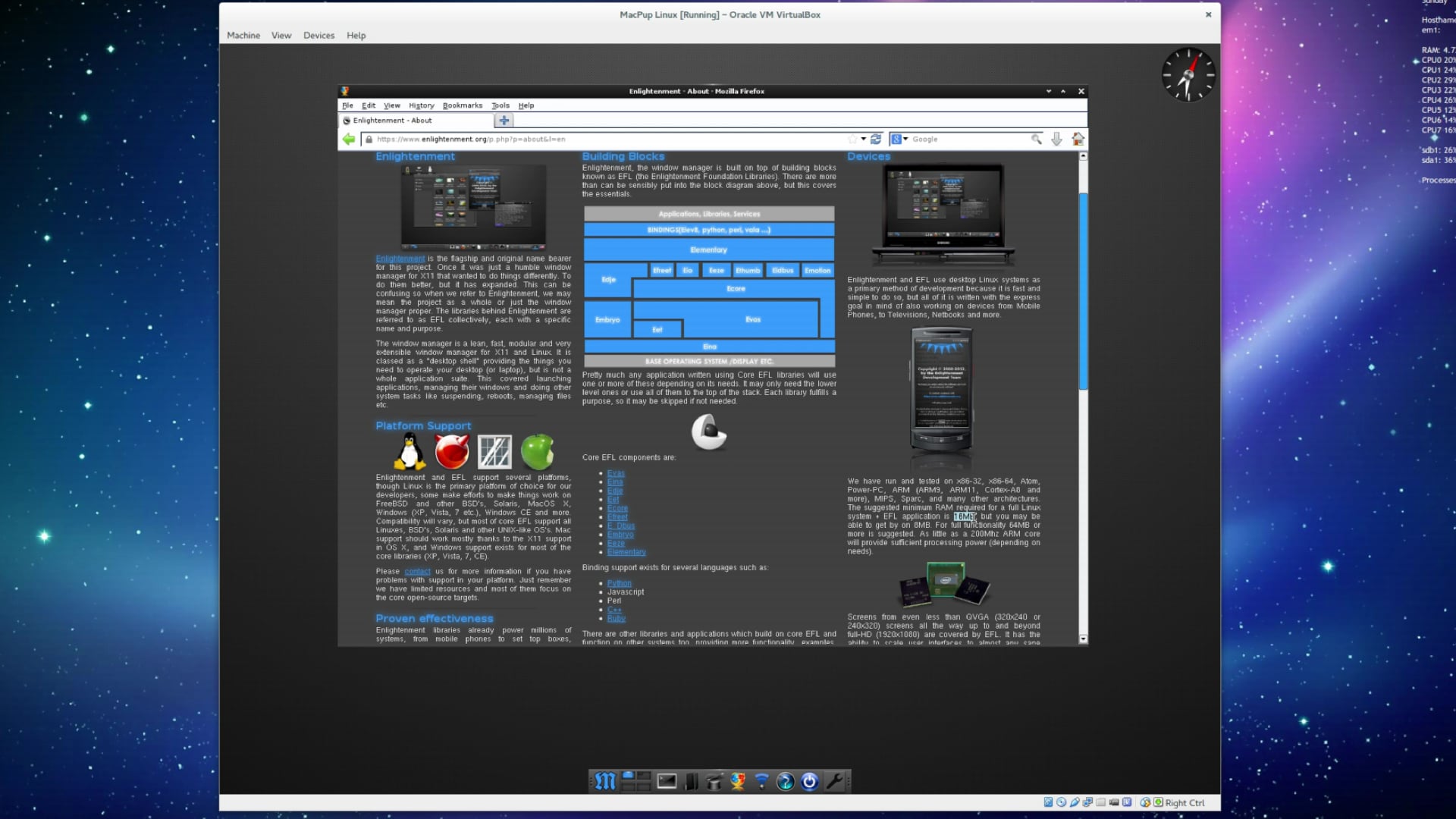Open the VirtualBox Machine menu
This screenshot has height=819, width=1456.
coord(243,36)
